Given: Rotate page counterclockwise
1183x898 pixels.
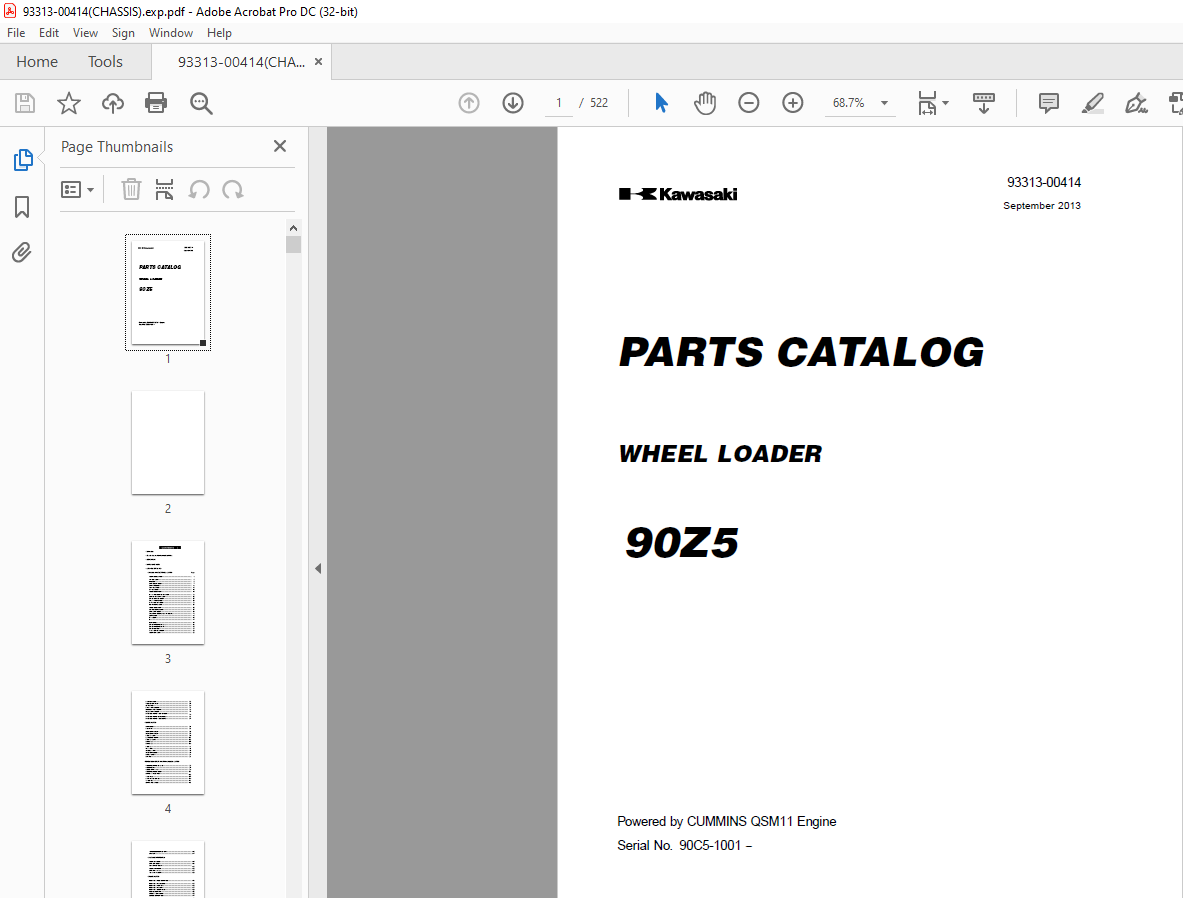Looking at the screenshot, I should 199,189.
